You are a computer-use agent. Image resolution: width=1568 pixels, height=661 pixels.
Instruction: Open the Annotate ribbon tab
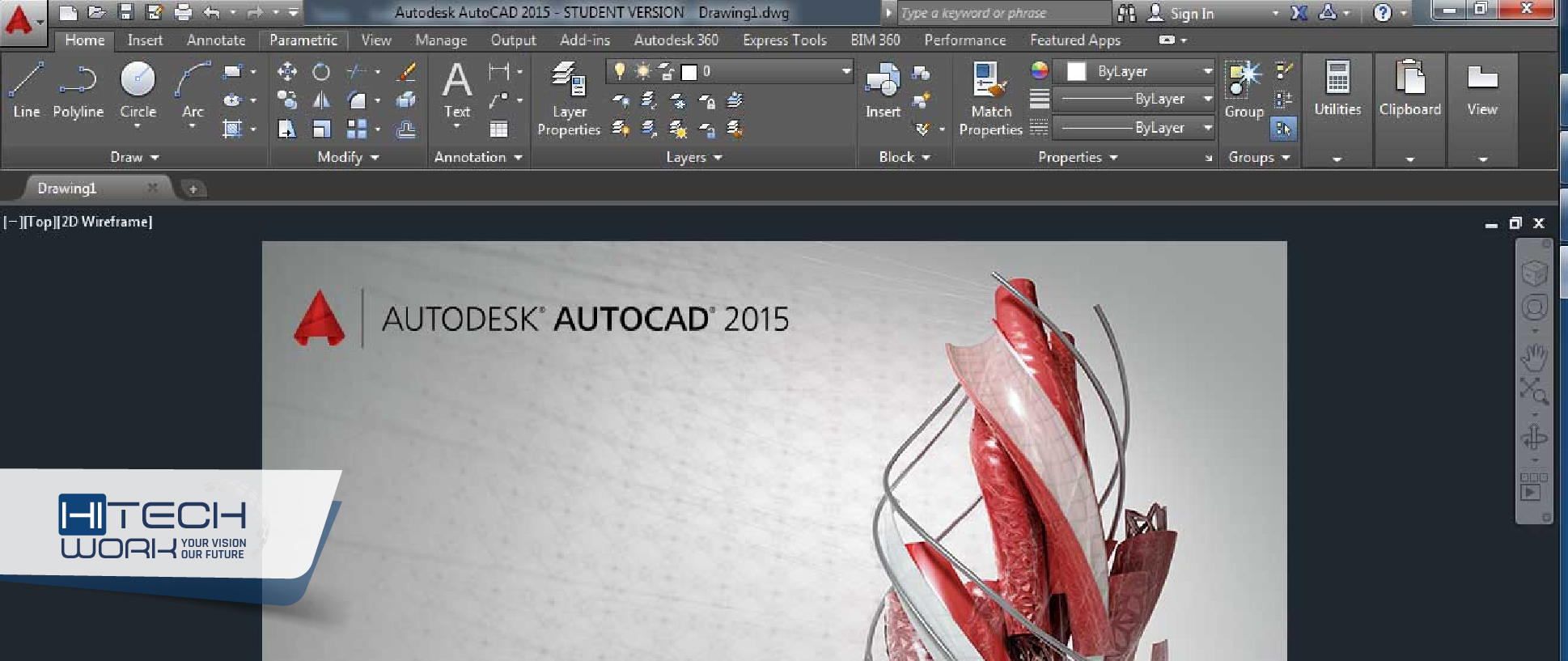click(216, 40)
